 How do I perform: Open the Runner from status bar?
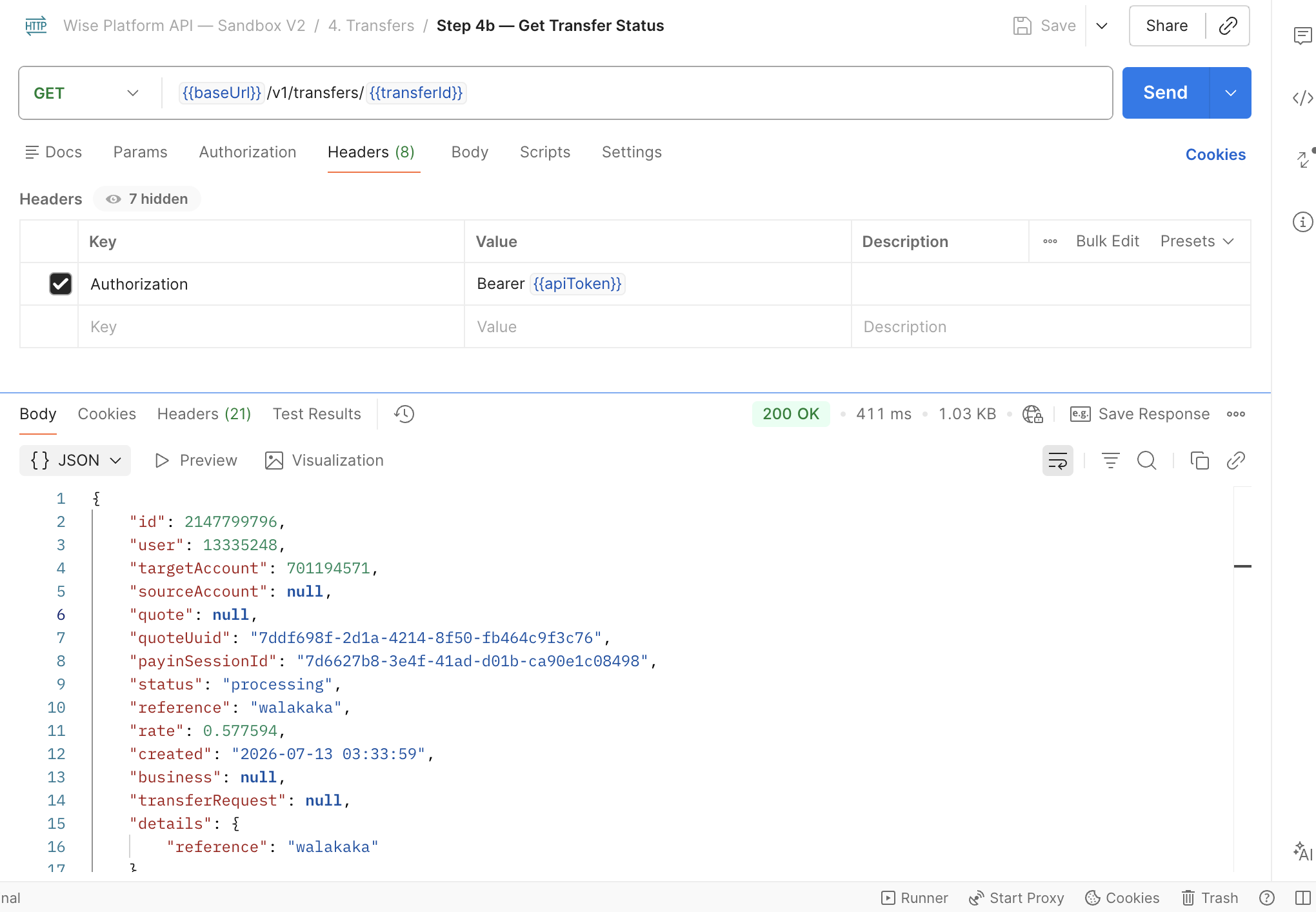(915, 898)
